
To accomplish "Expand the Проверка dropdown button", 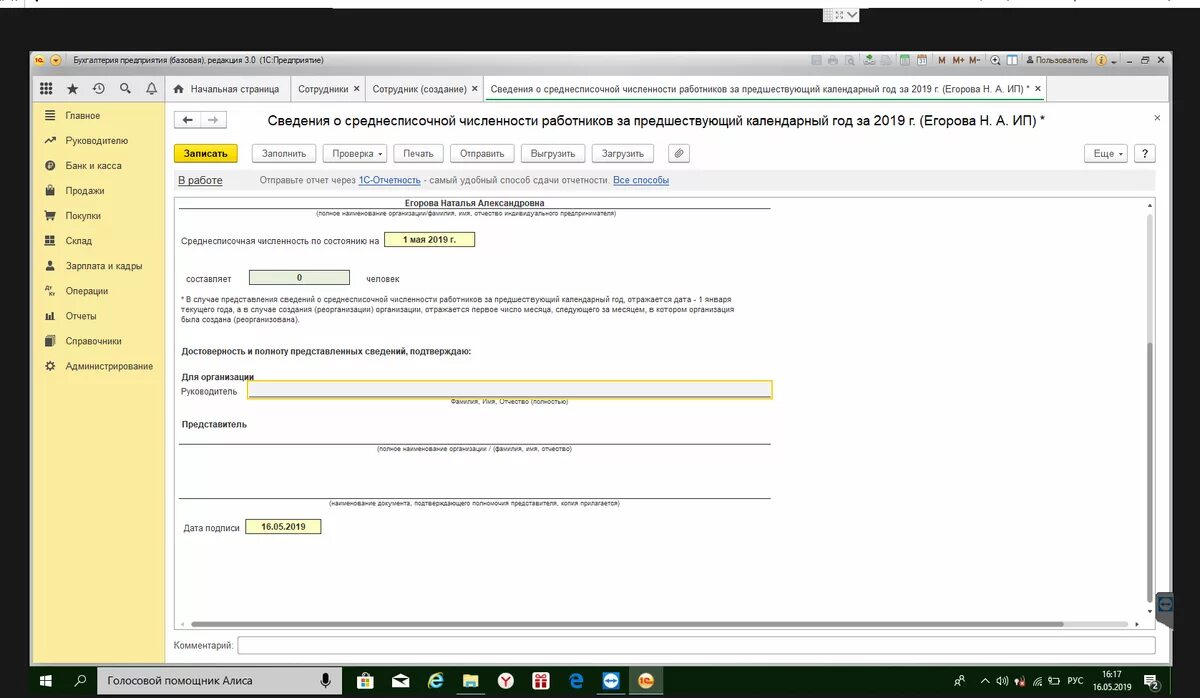I will pos(355,154).
